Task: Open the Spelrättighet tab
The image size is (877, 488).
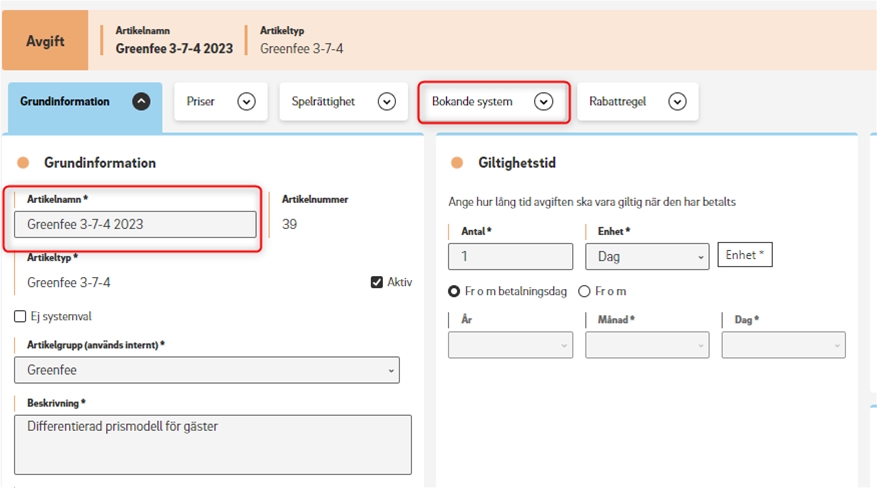Action: coord(343,101)
